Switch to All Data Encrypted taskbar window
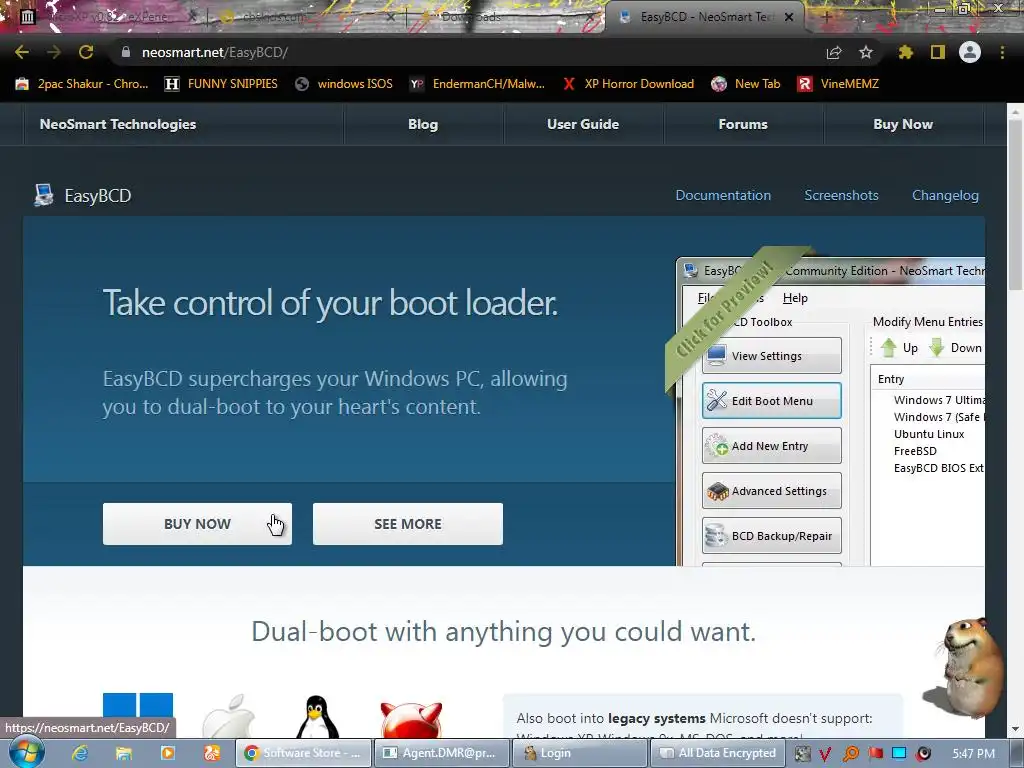This screenshot has width=1024, height=768. 719,753
